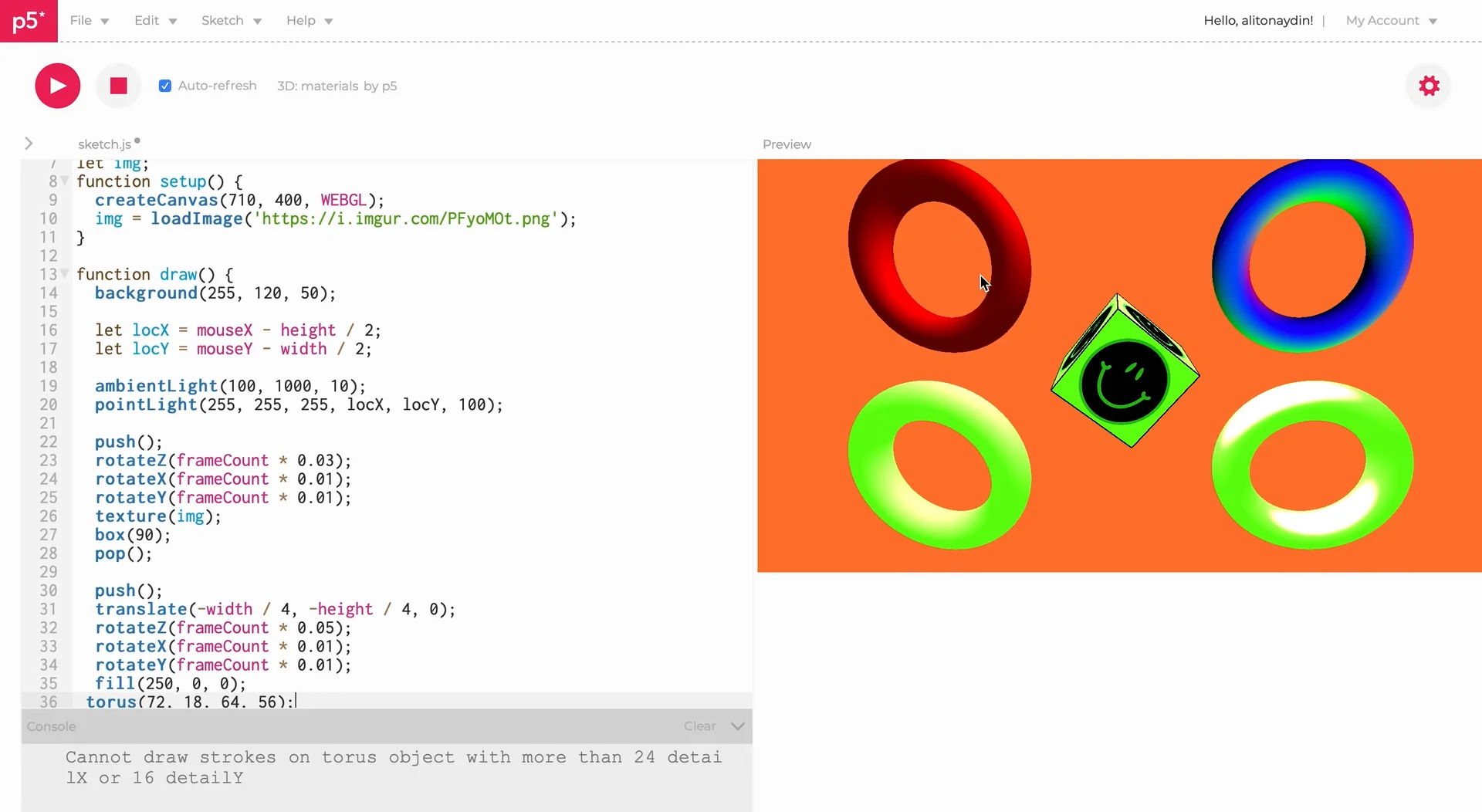Collapse the console with the chevron

point(737,726)
